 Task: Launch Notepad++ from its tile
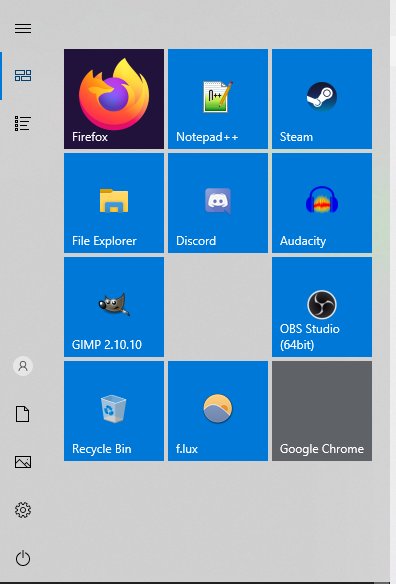coord(218,99)
